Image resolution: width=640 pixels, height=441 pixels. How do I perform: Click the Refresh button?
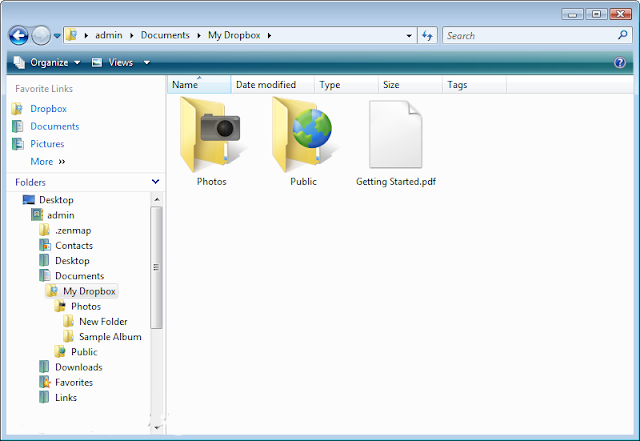427,36
